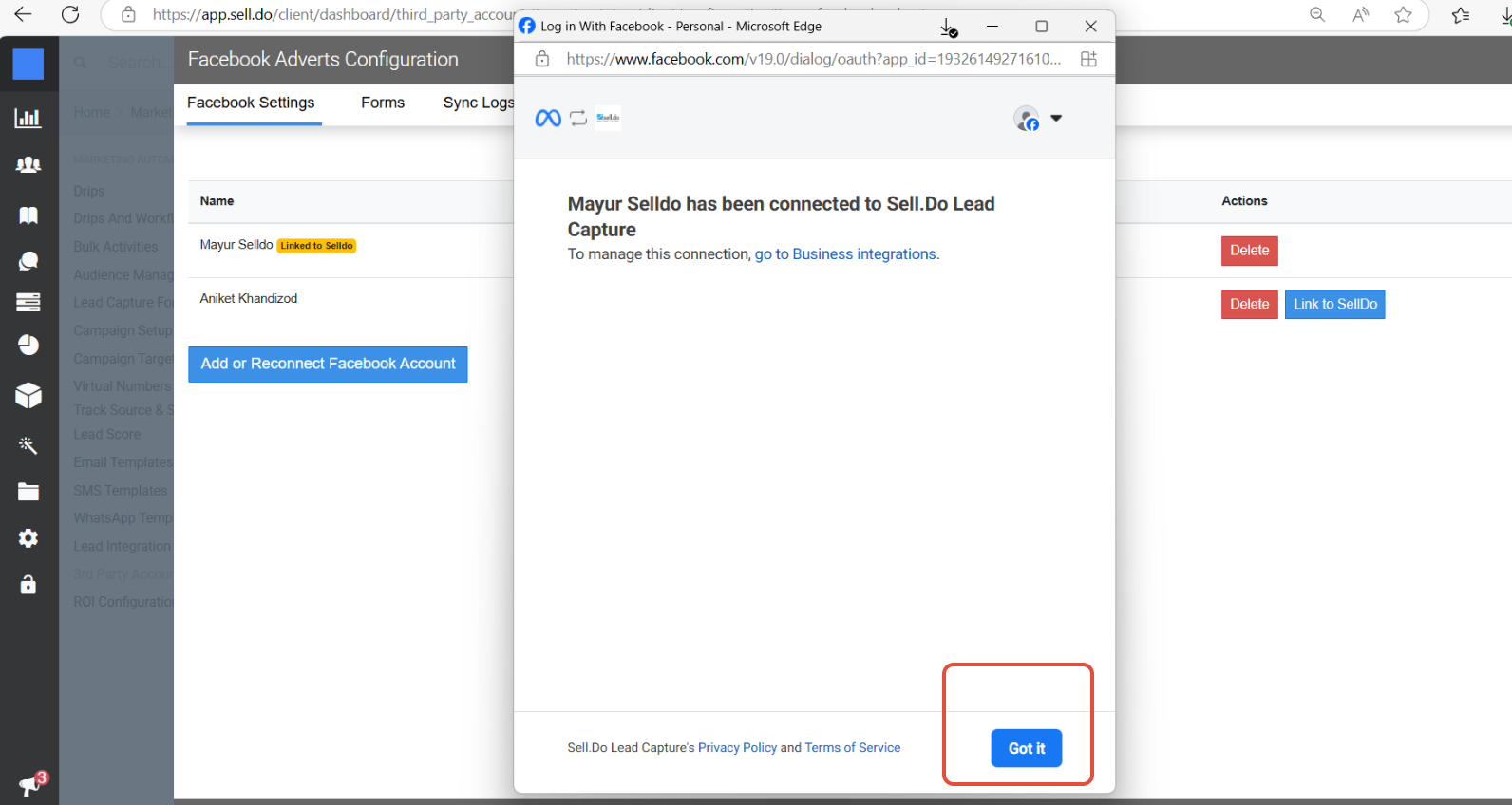Click the Got it button

tap(1026, 748)
